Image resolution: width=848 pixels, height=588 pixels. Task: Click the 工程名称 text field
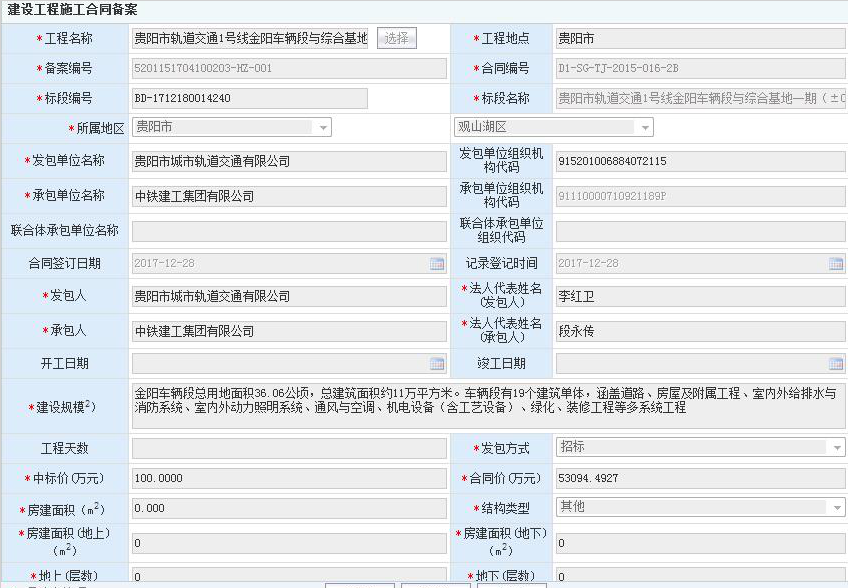[250, 39]
